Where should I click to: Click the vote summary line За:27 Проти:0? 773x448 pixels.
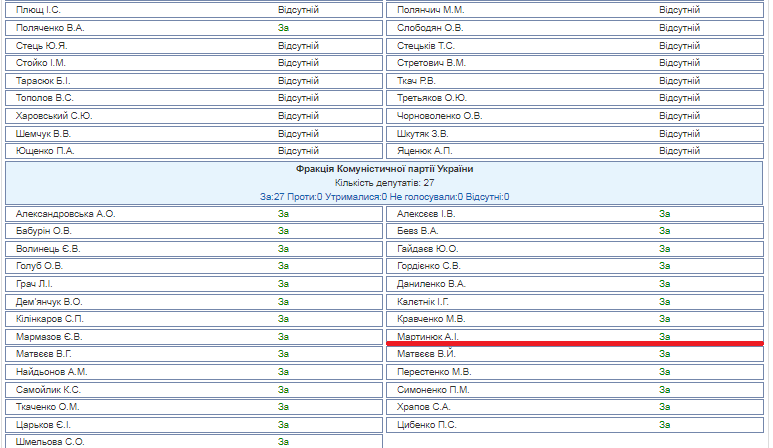[x=385, y=197]
